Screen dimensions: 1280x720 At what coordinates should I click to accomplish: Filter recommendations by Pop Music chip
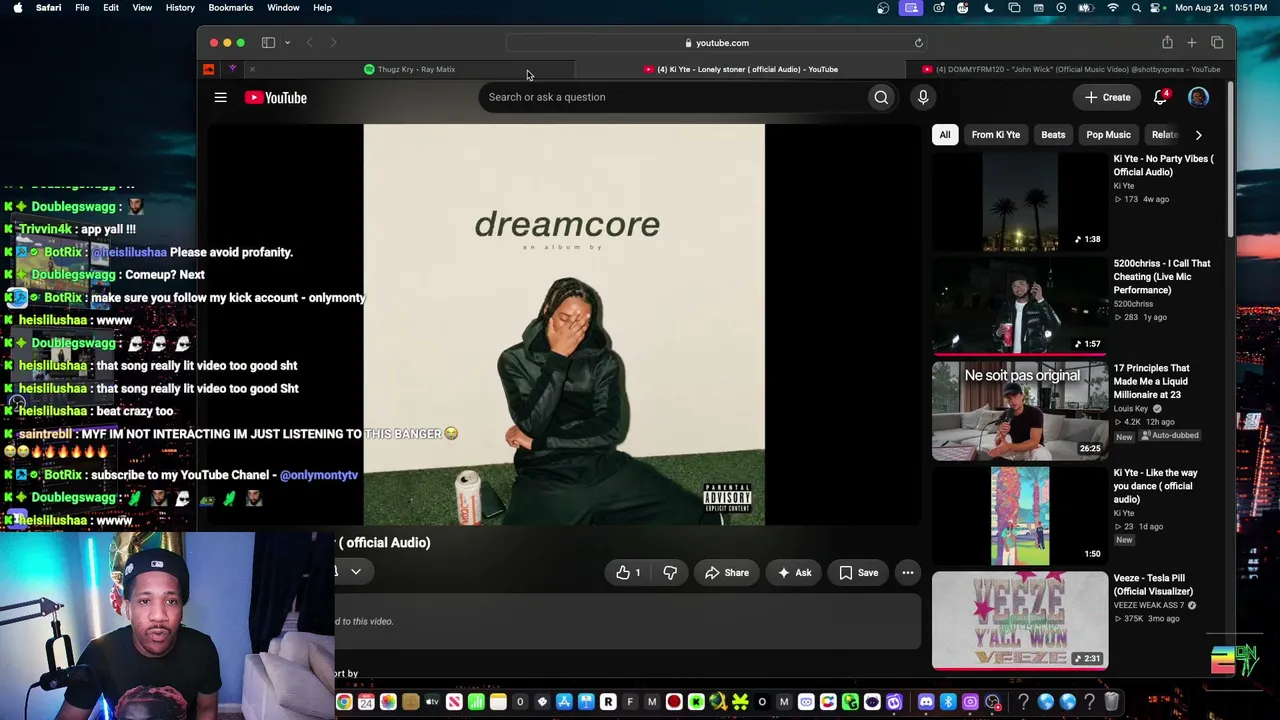click(1109, 135)
